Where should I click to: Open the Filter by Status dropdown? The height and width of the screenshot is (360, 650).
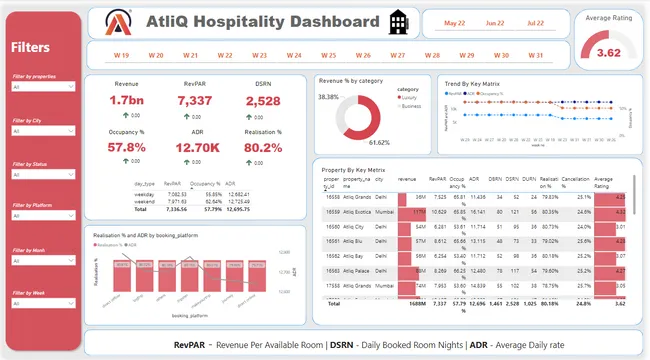pos(44,175)
